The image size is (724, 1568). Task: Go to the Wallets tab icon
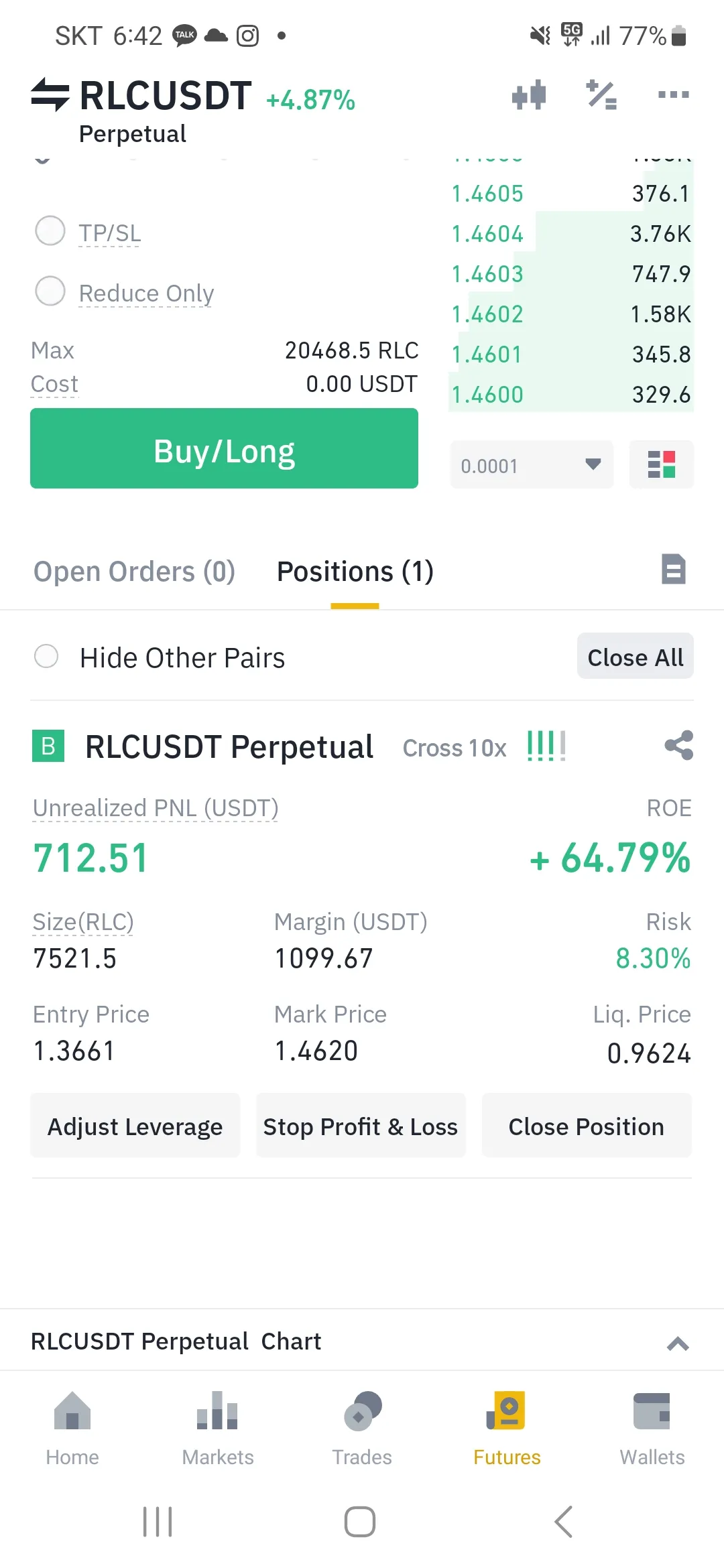(652, 1427)
